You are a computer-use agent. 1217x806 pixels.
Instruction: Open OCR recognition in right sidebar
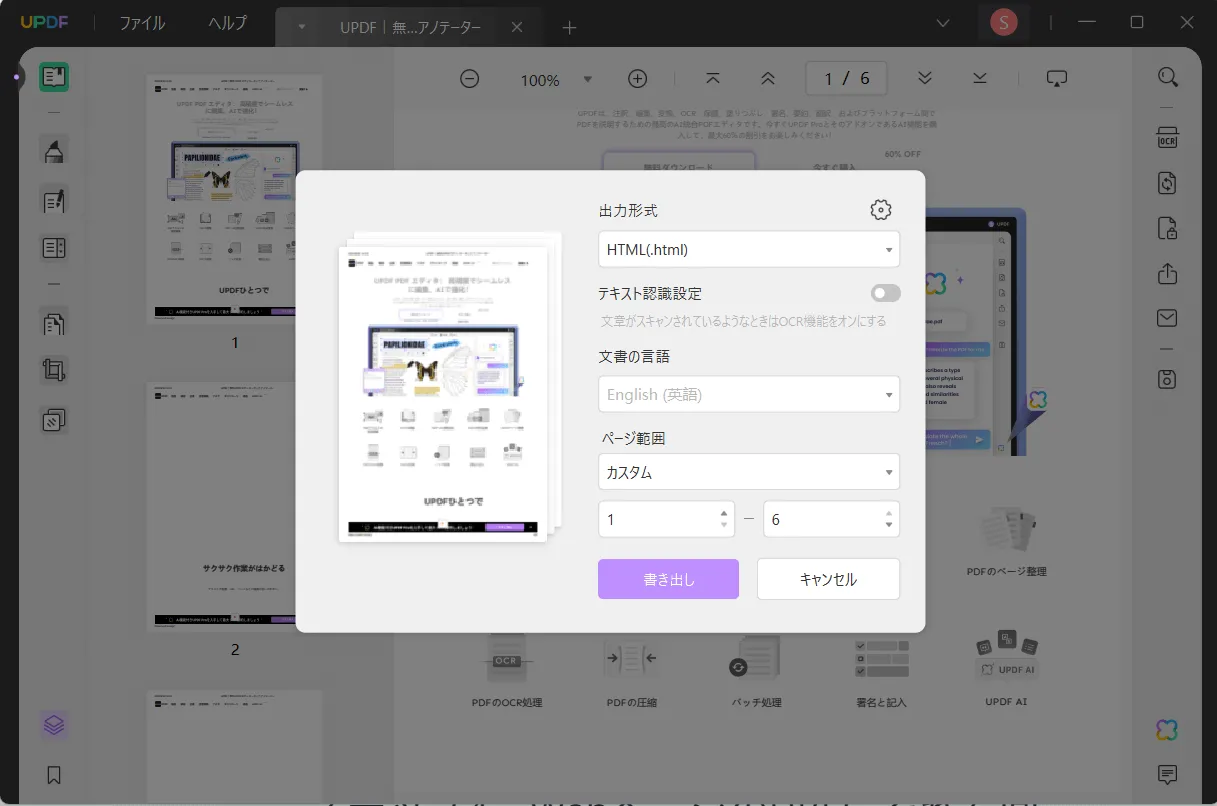coord(1167,137)
